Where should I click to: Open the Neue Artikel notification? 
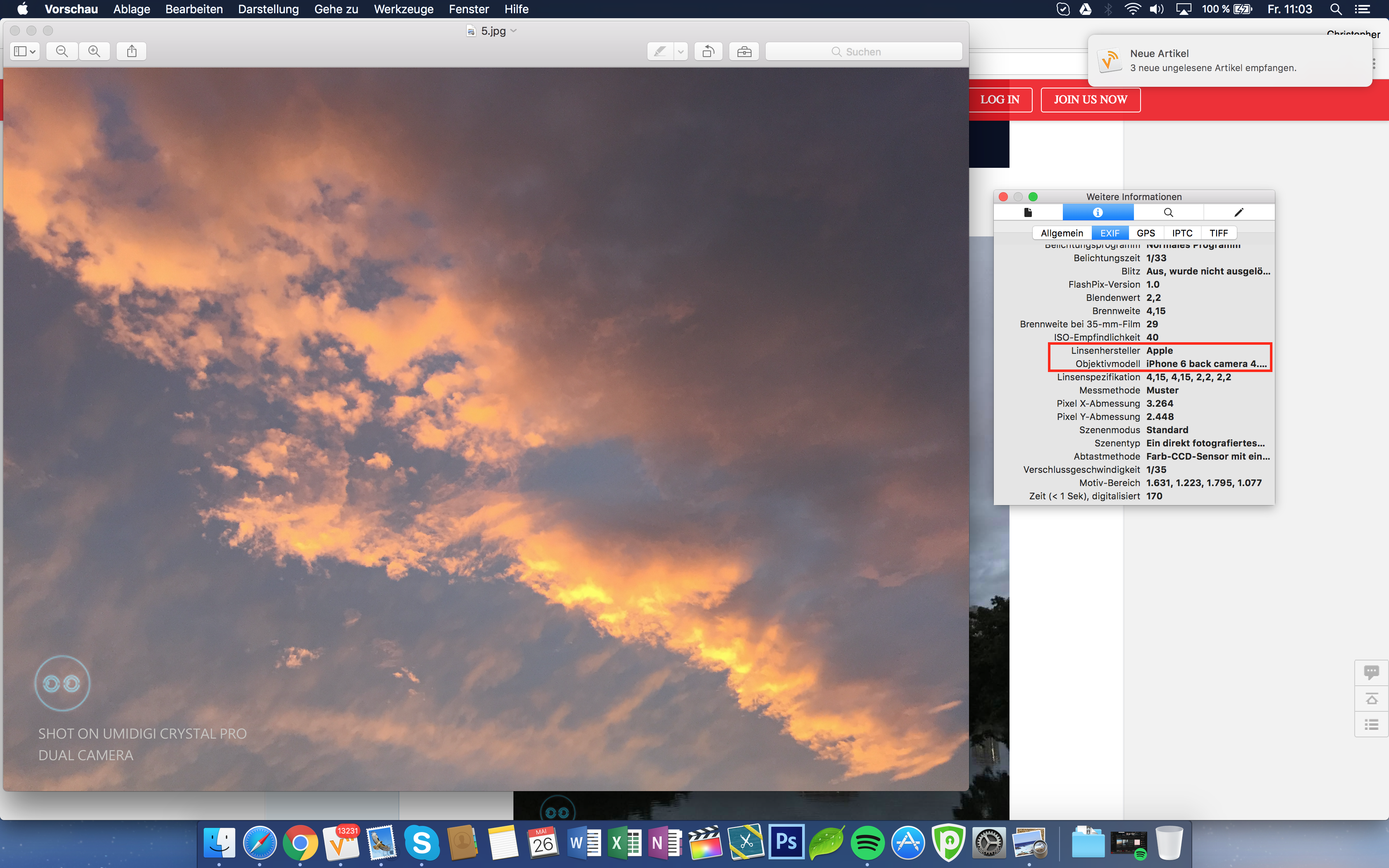[x=1229, y=60]
